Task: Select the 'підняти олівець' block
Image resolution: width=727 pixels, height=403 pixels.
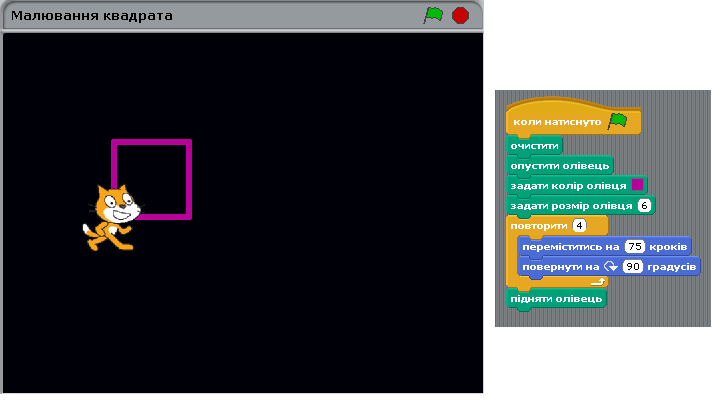Action: pos(556,299)
